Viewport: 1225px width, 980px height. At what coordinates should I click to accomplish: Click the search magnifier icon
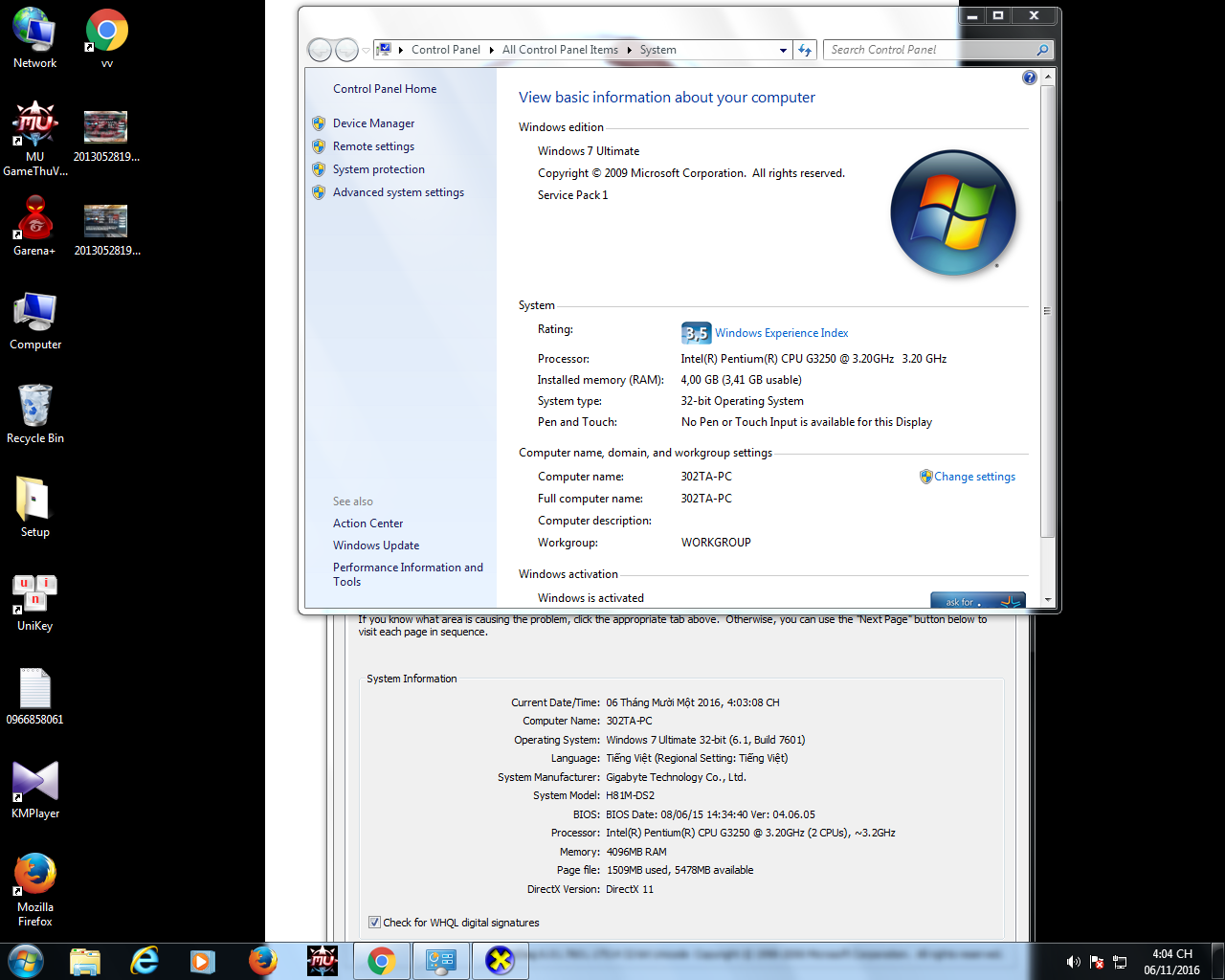(1042, 50)
